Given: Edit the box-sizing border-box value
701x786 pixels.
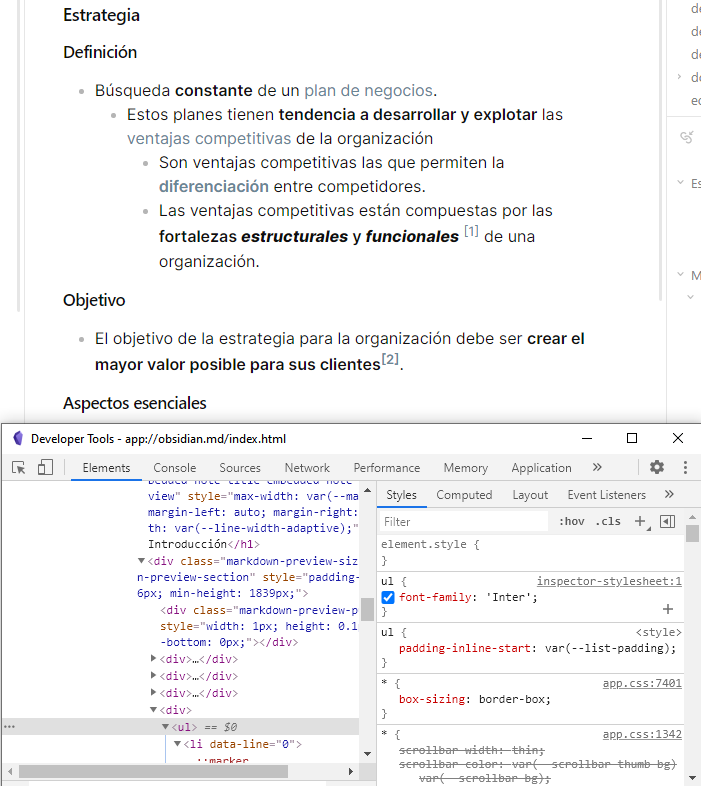Looking at the screenshot, I should coord(514,699).
